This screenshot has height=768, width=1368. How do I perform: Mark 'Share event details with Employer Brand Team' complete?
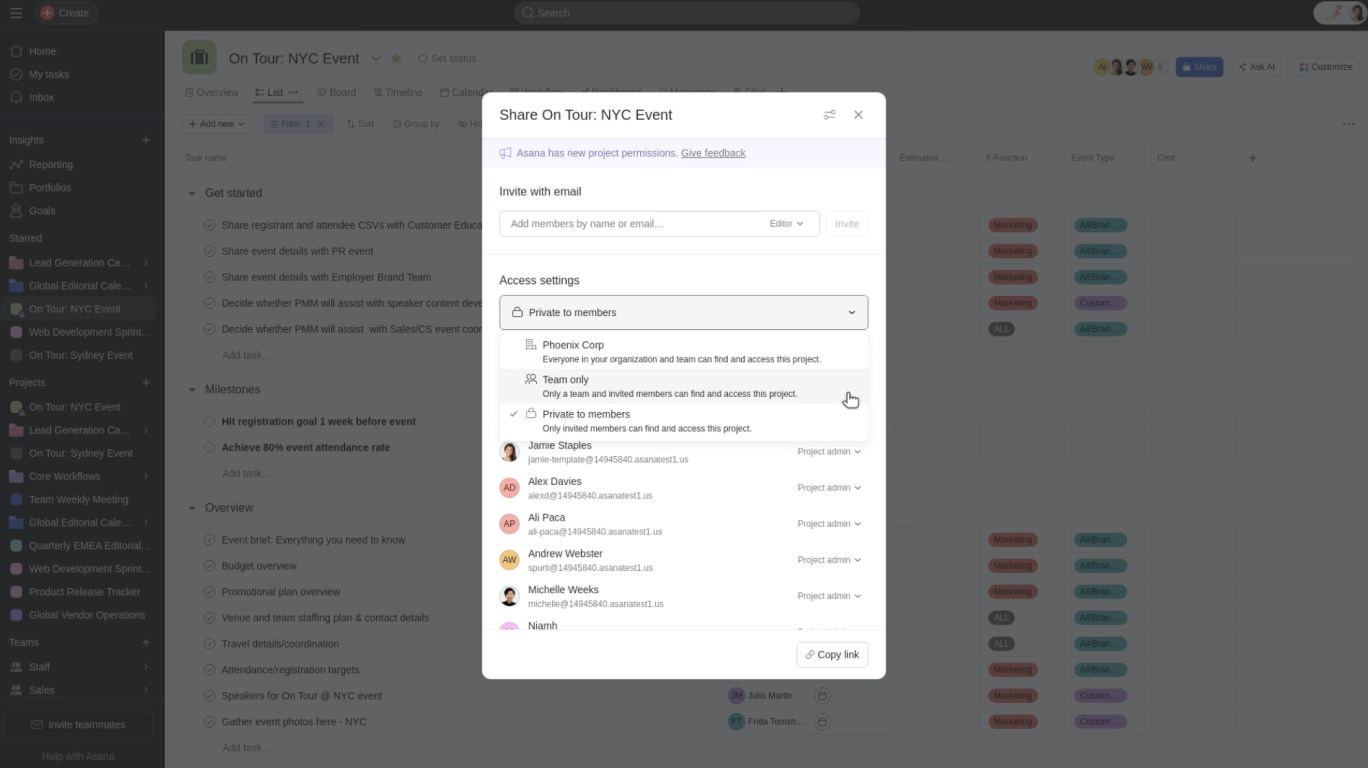tap(209, 277)
